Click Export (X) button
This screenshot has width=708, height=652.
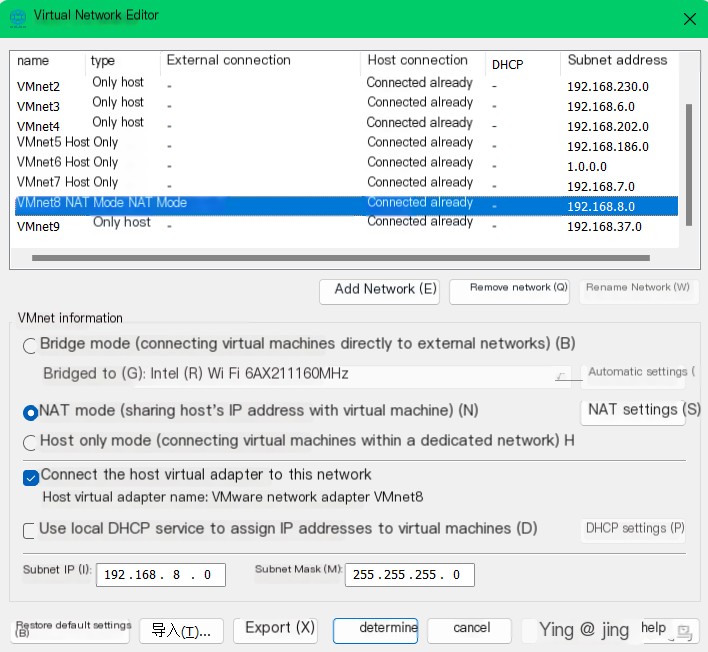[x=275, y=630]
